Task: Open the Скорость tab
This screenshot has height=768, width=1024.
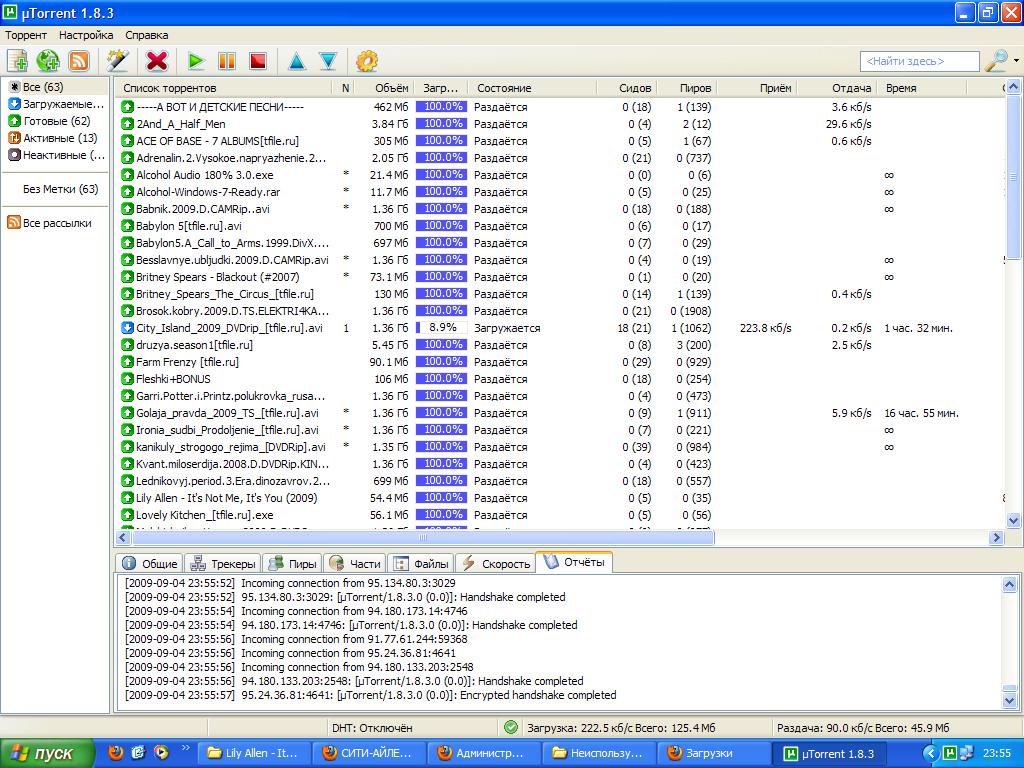Action: click(x=496, y=564)
